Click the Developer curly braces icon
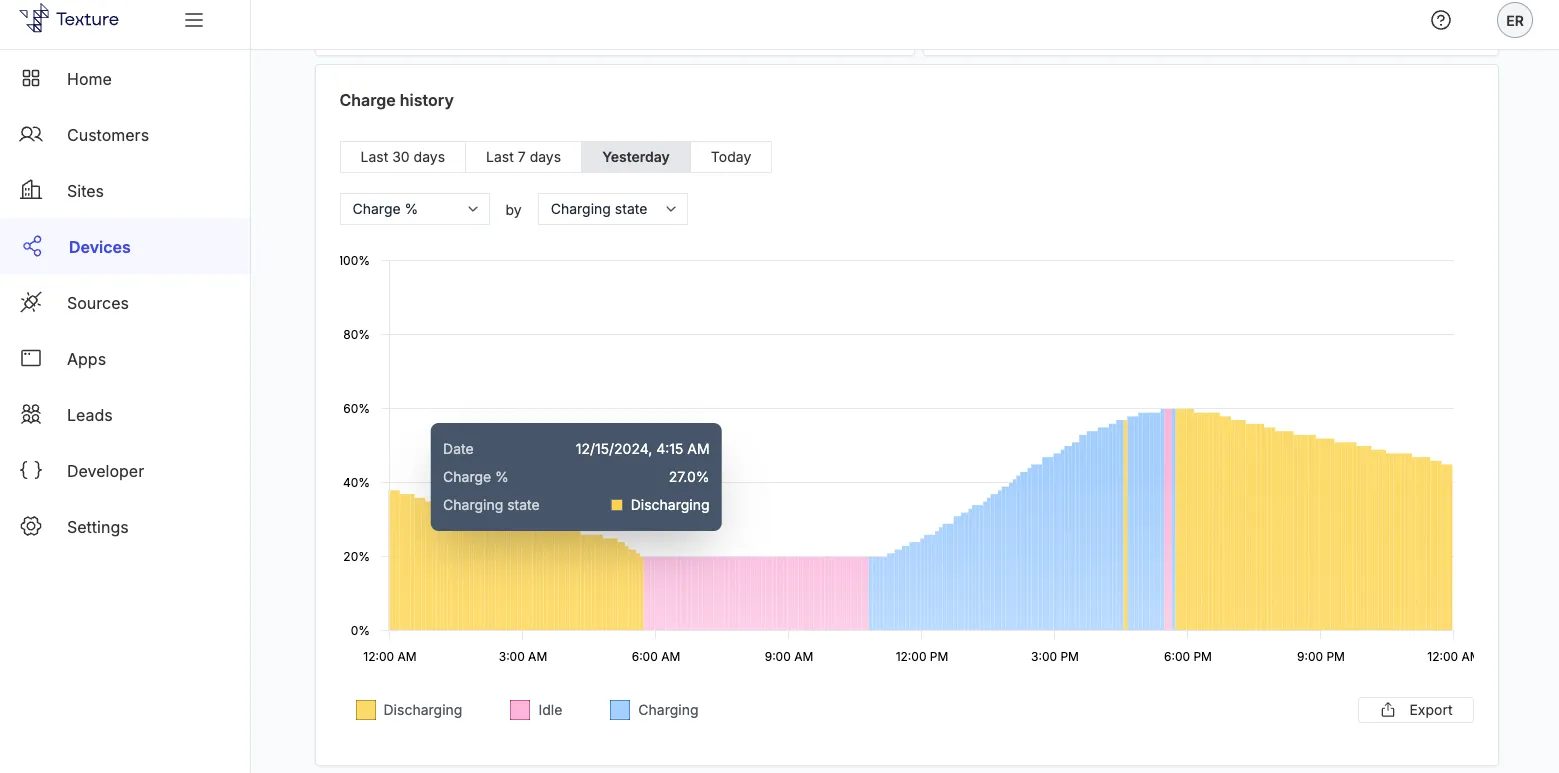The width and height of the screenshot is (1559, 773). (31, 470)
